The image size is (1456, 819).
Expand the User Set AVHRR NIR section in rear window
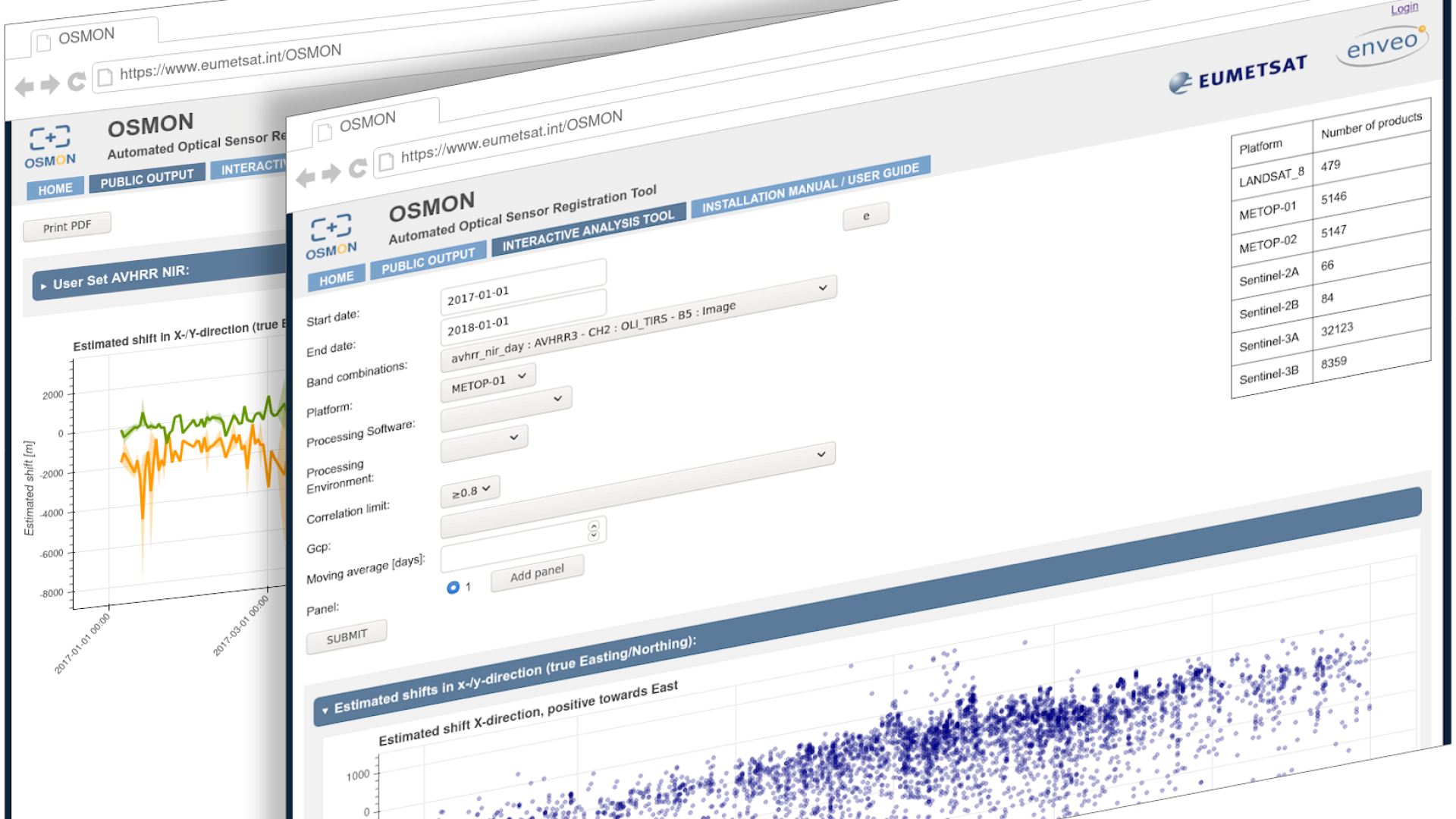[43, 286]
